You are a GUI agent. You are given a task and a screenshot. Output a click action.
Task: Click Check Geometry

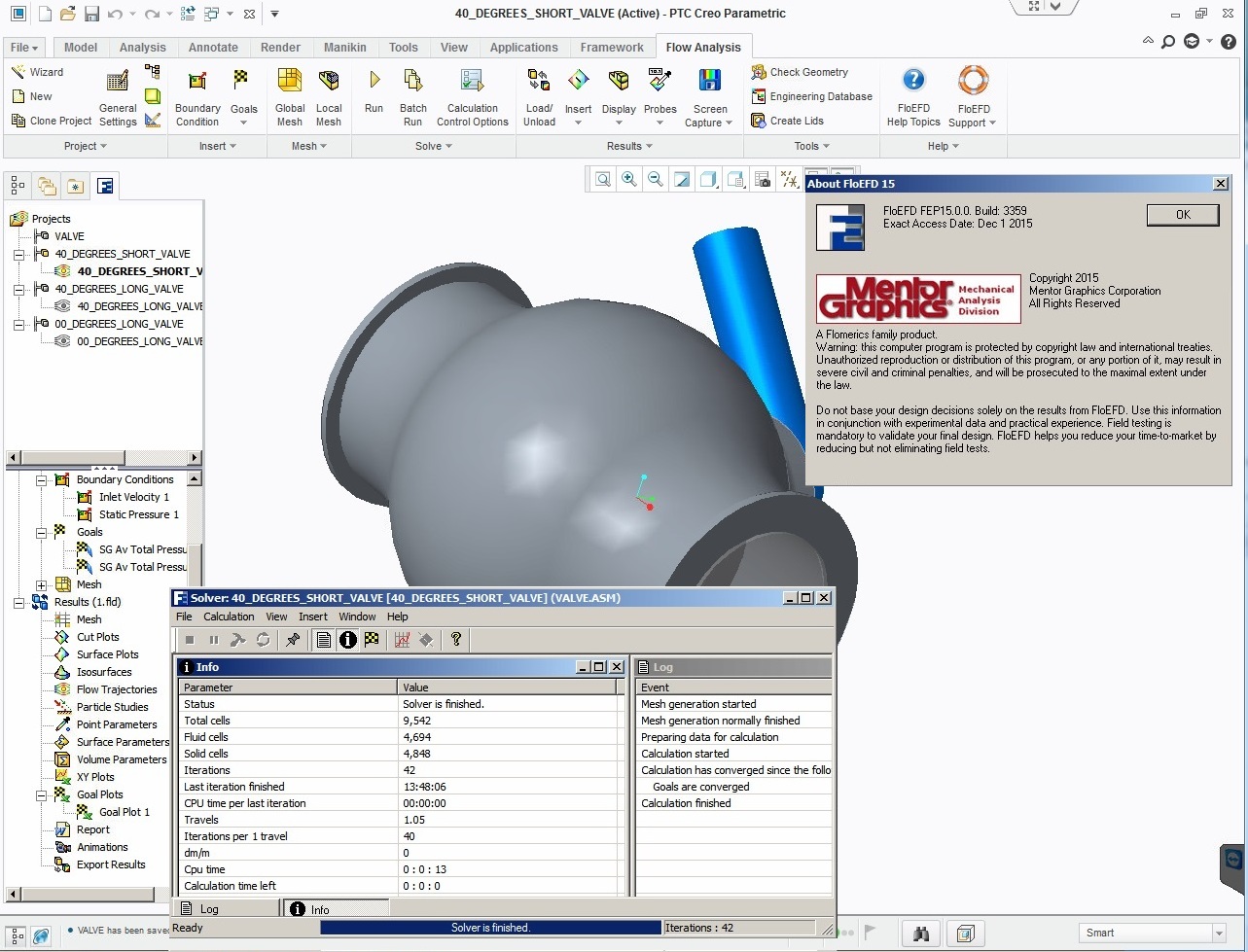pyautogui.click(x=800, y=72)
